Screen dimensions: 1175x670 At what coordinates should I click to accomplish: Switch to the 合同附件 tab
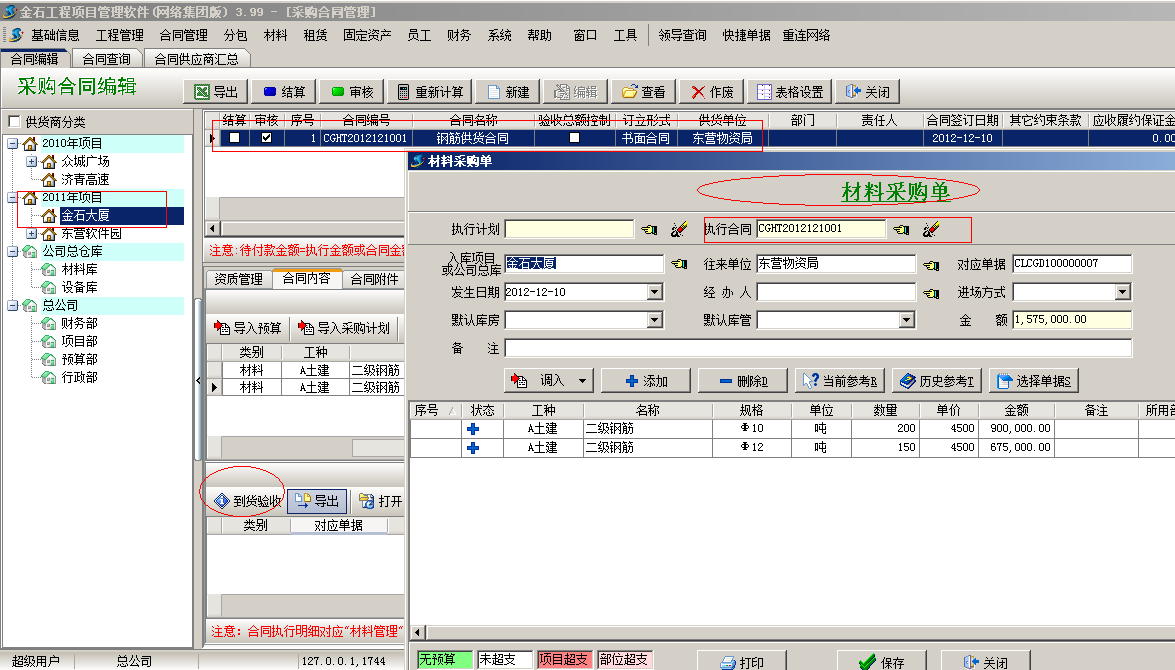(x=374, y=279)
